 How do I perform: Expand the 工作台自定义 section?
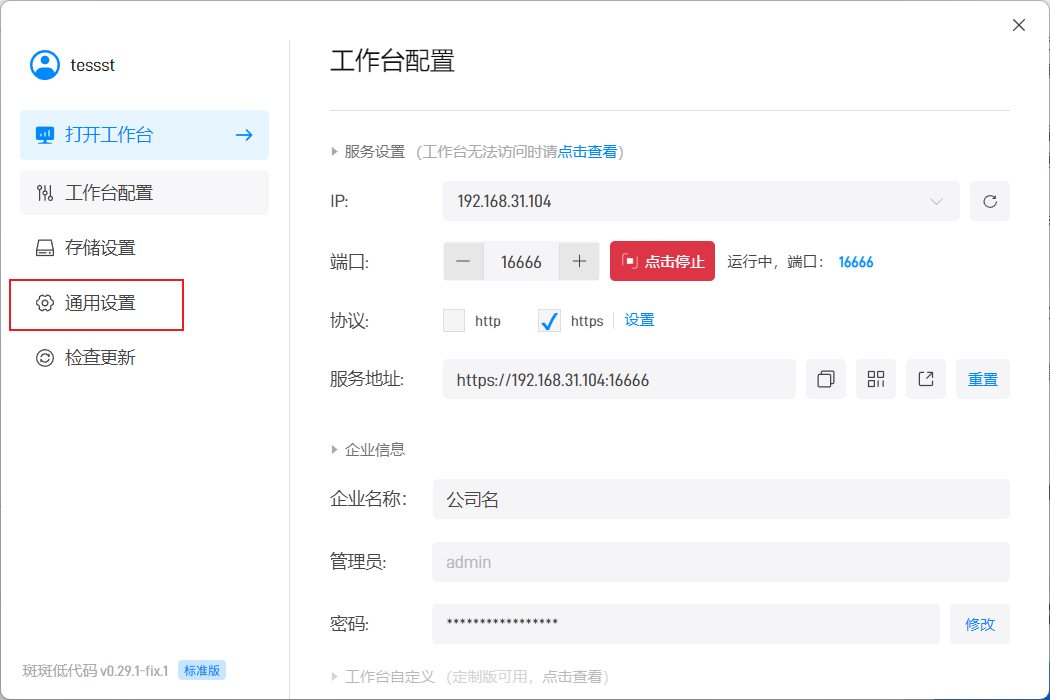click(335, 677)
